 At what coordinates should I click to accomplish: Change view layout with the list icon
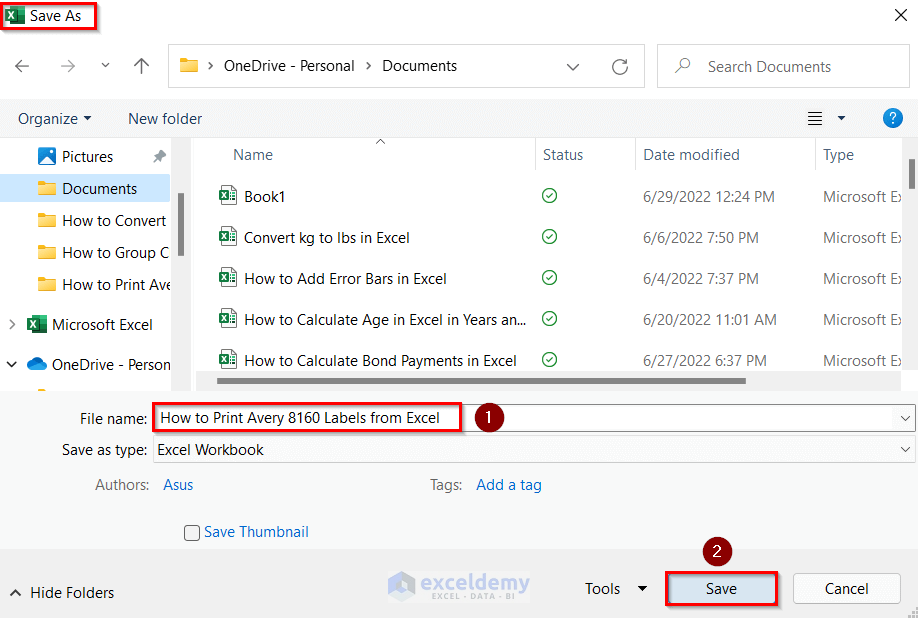814,118
